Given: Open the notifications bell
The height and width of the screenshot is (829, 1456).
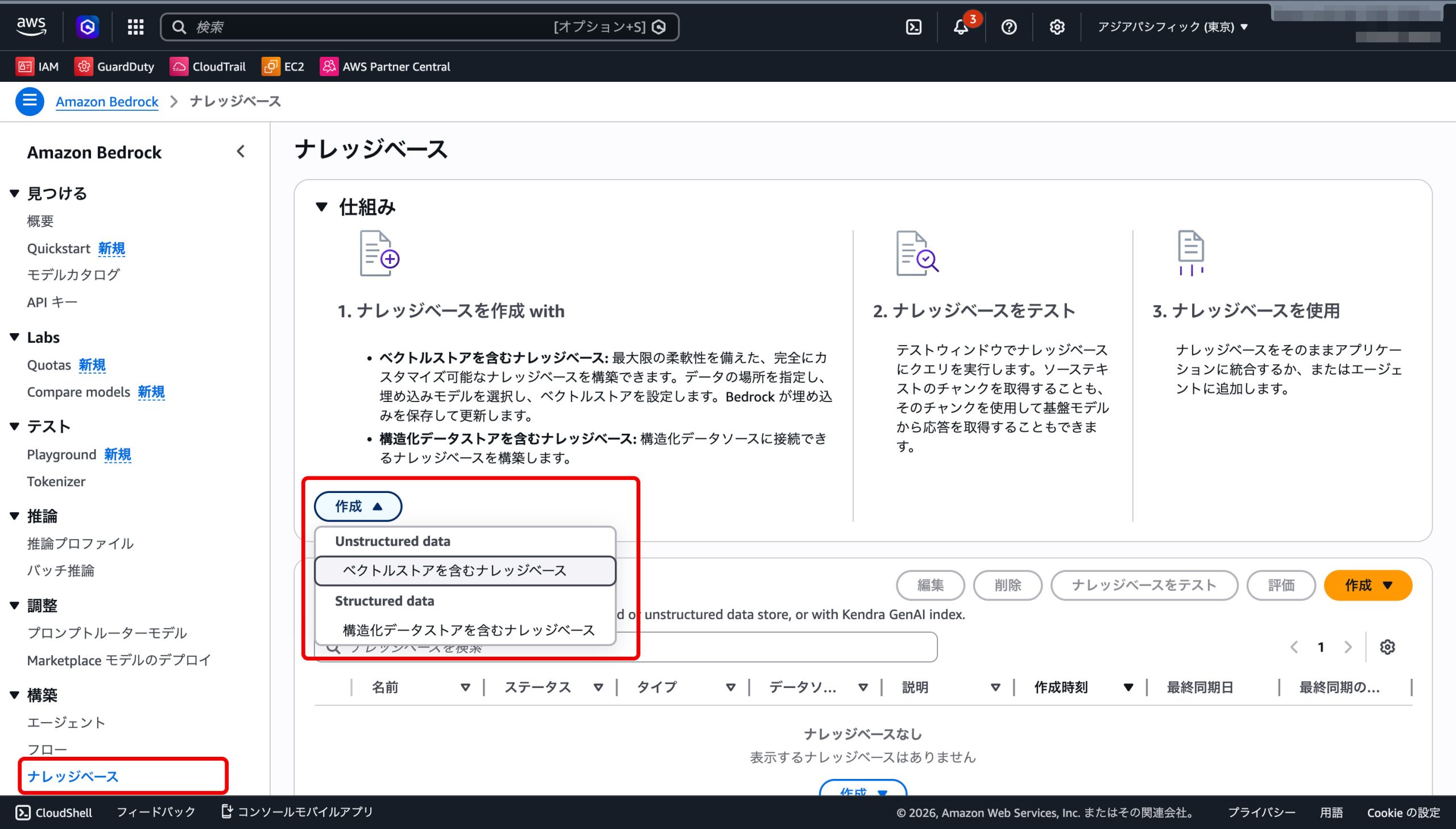Looking at the screenshot, I should [961, 27].
